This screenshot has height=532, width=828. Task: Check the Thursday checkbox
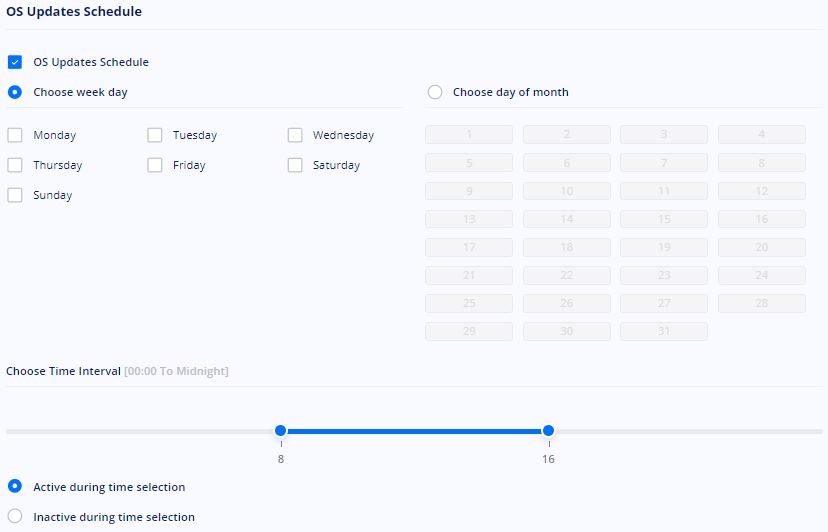tap(15, 165)
